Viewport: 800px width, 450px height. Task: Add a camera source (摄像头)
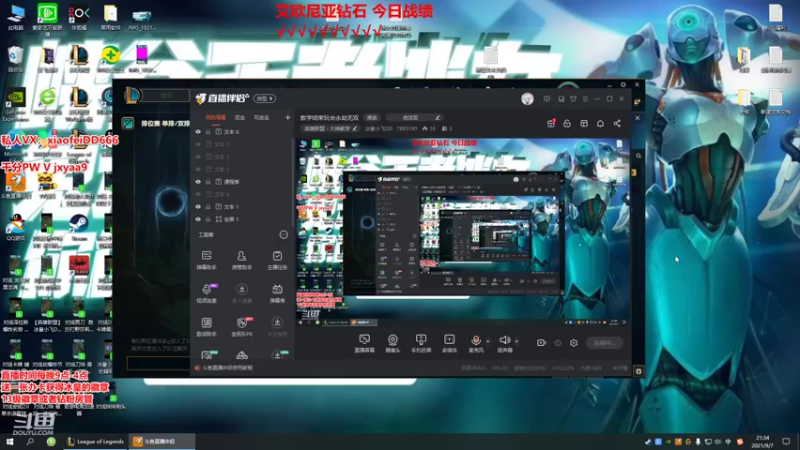click(392, 343)
